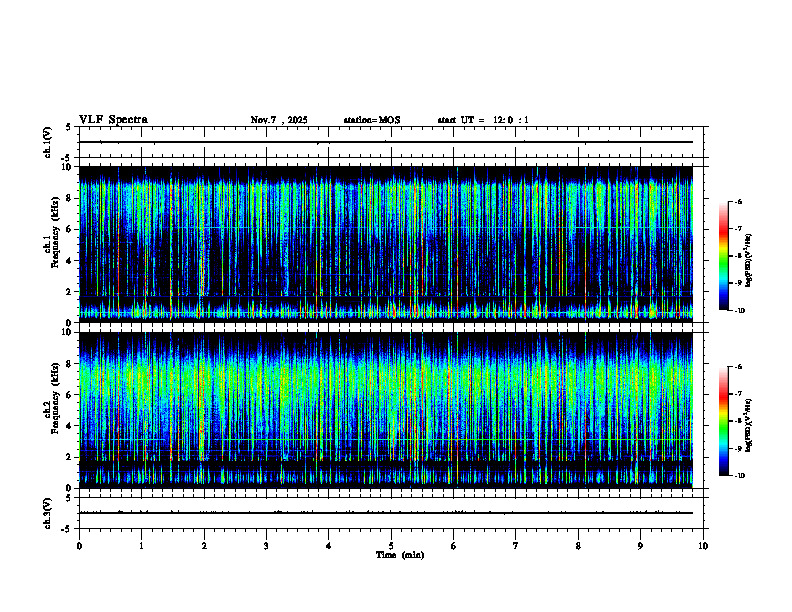
Task: Click the time-axis tick label "3"
Action: click(266, 546)
